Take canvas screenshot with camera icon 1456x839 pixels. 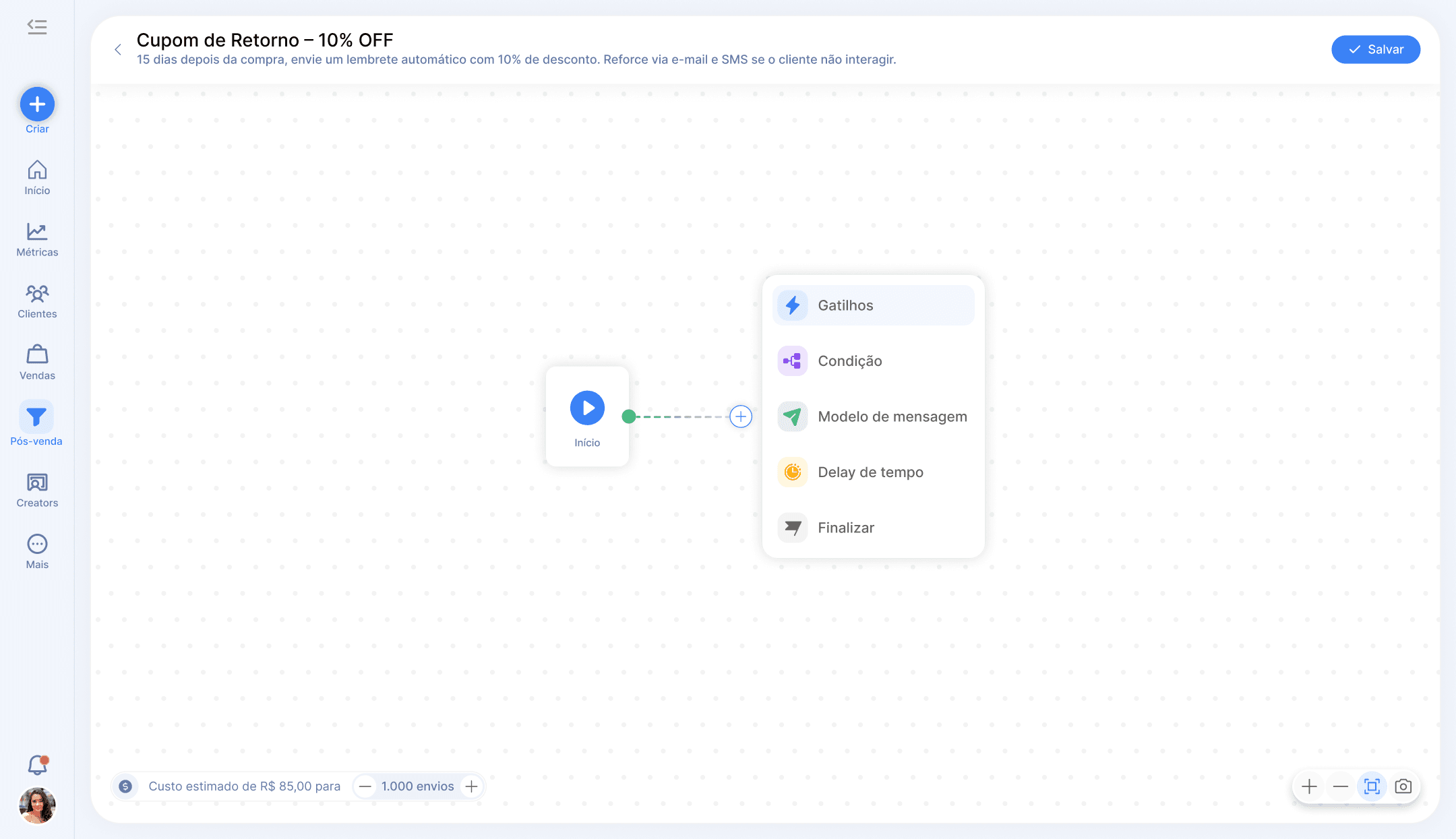click(x=1403, y=786)
